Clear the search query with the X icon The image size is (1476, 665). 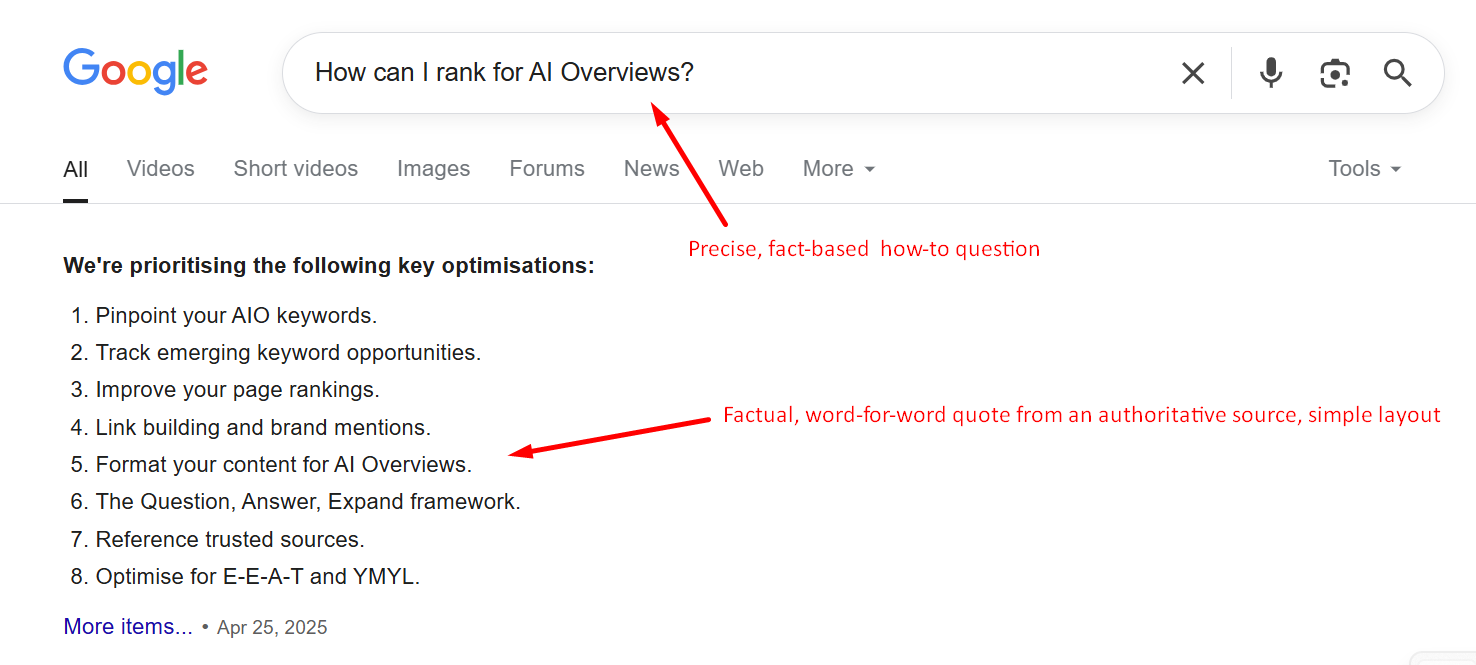(x=1193, y=73)
